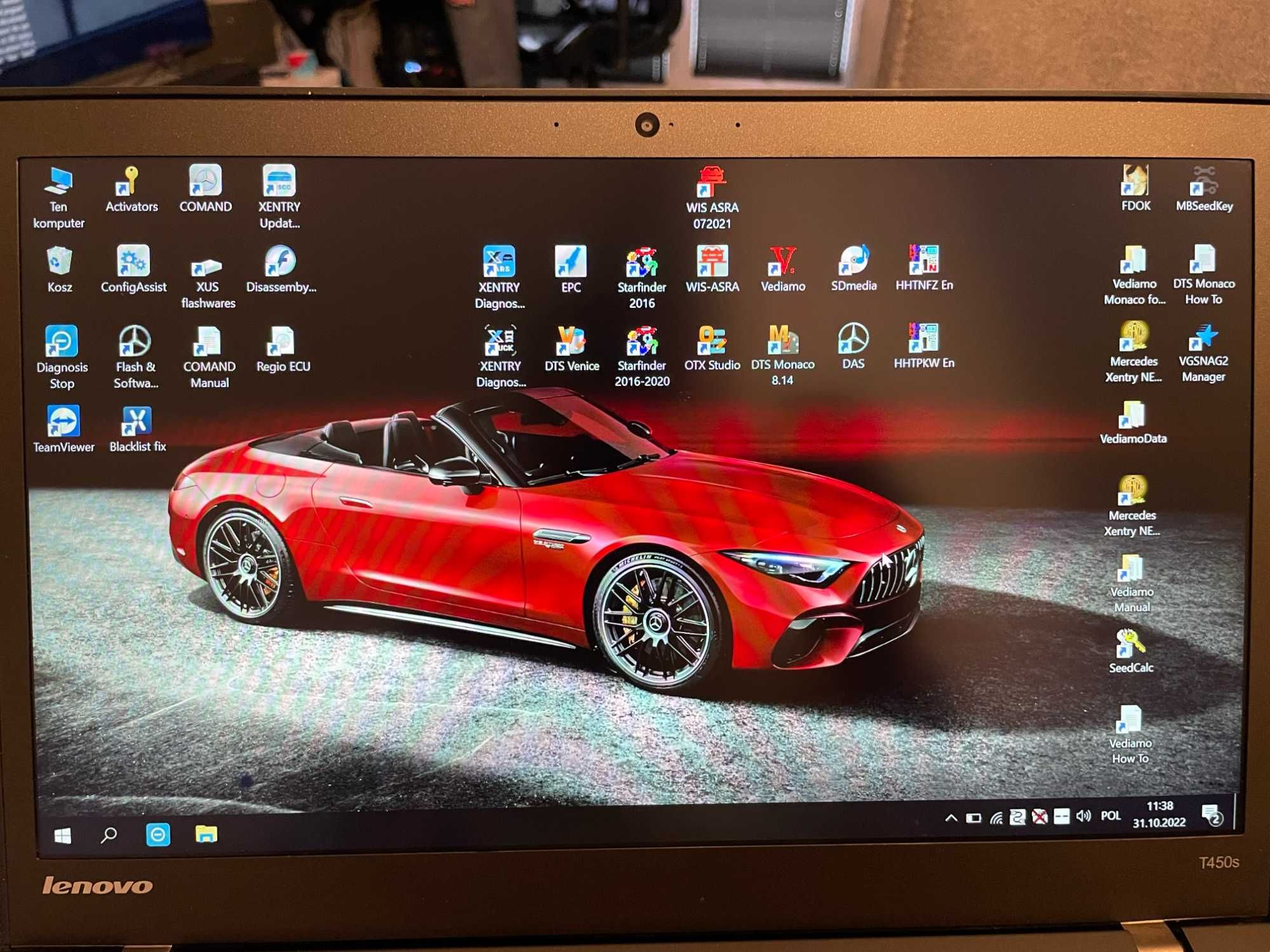Launch the MBSeedKey shortcut

click(x=1204, y=188)
